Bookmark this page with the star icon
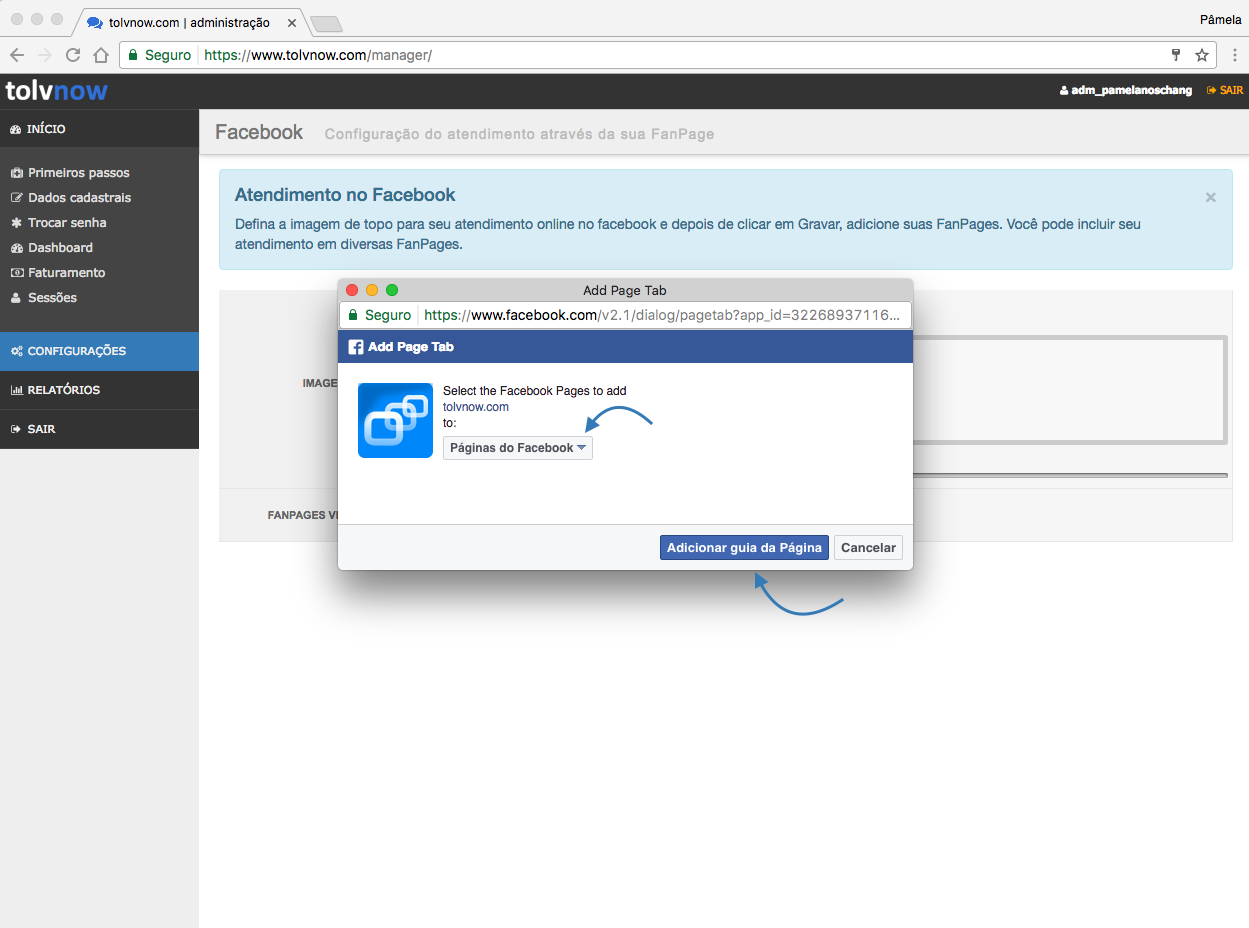The width and height of the screenshot is (1249, 928). point(1202,55)
